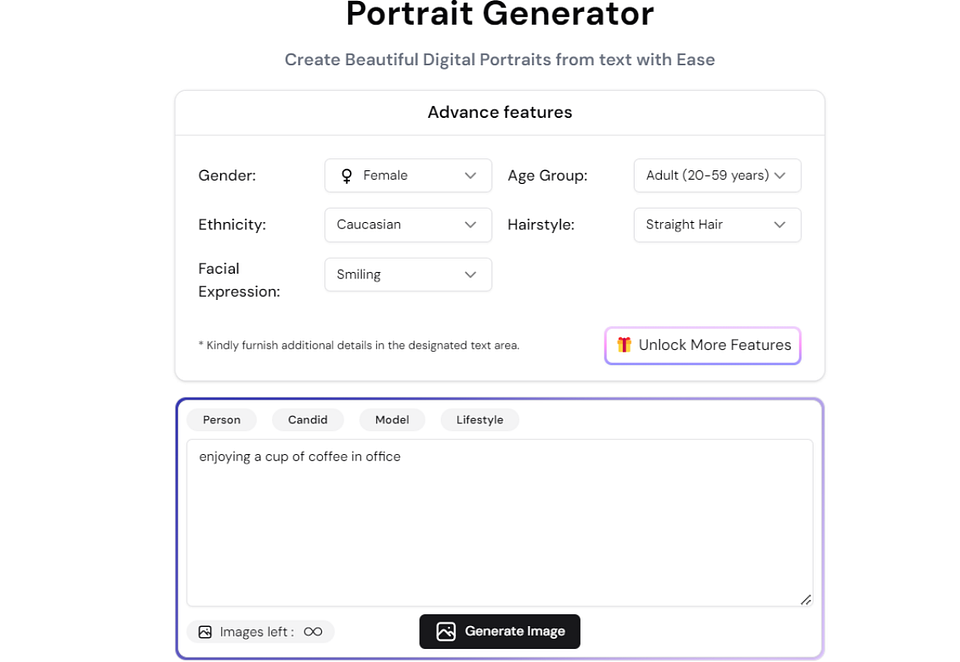Select the Lifestyle prompt tag
Screen dimensions: 960x662
click(480, 419)
